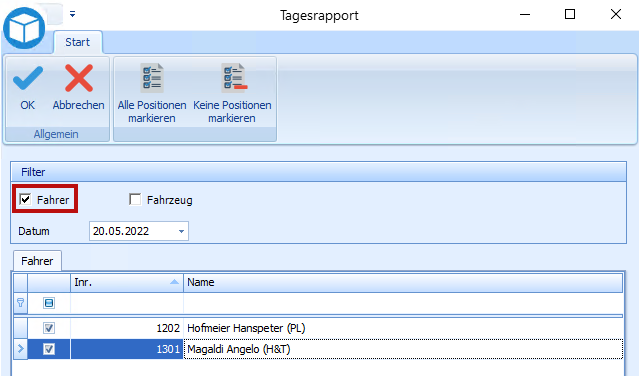
Task: Click the filter row funnel icon
Action: coord(20,303)
